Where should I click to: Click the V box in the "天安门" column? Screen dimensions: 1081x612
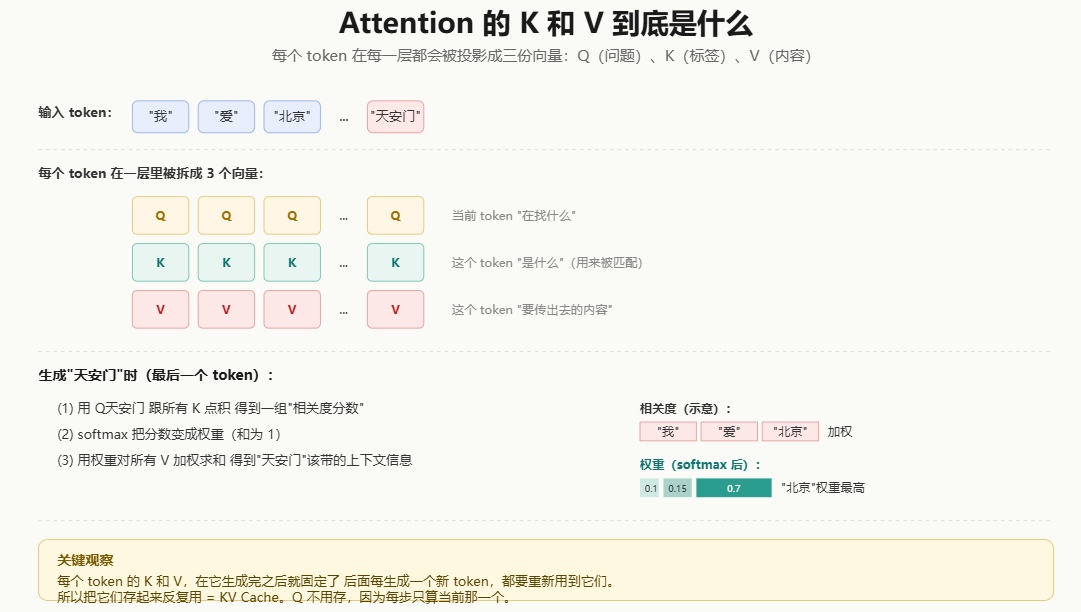(396, 309)
